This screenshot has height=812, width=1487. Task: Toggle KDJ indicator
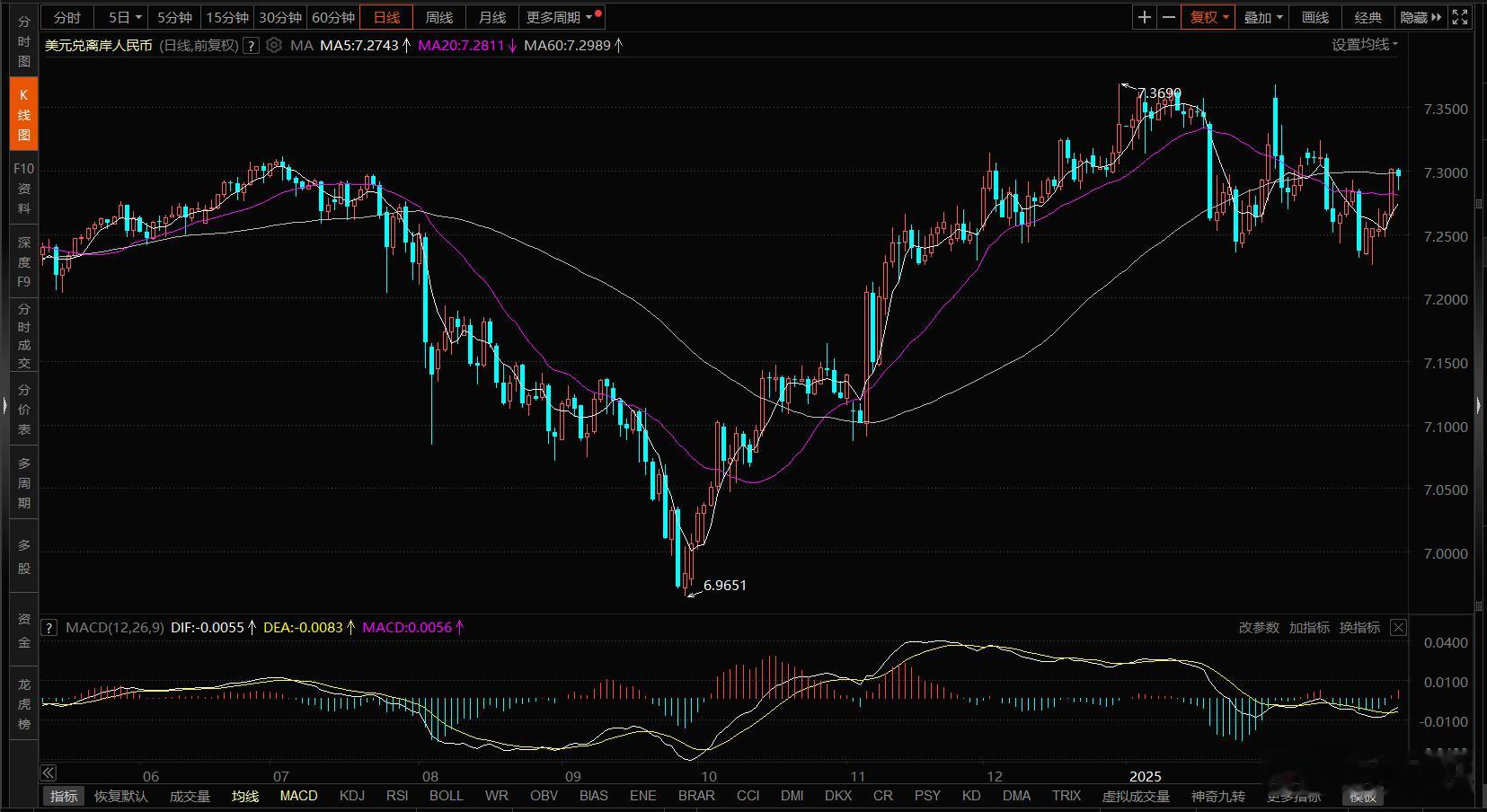pyautogui.click(x=352, y=796)
